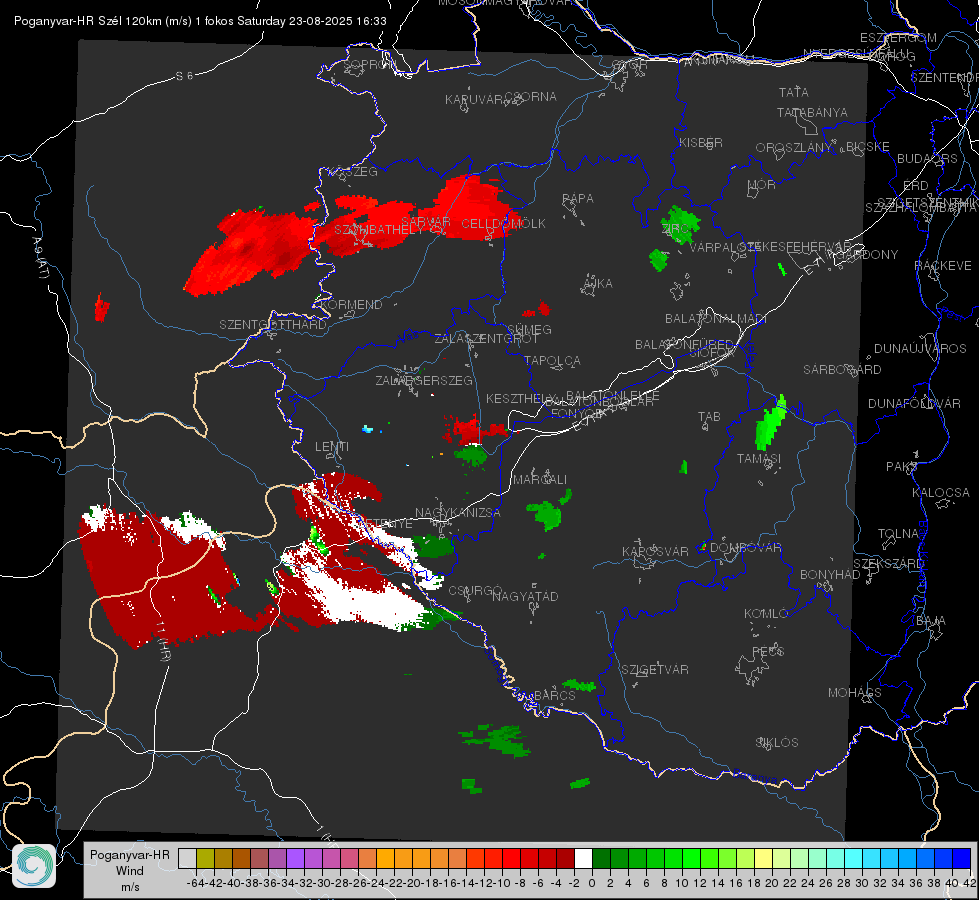Click the olive swatch next to the gray one
Image resolution: width=979 pixels, height=900 pixels.
pos(205,859)
